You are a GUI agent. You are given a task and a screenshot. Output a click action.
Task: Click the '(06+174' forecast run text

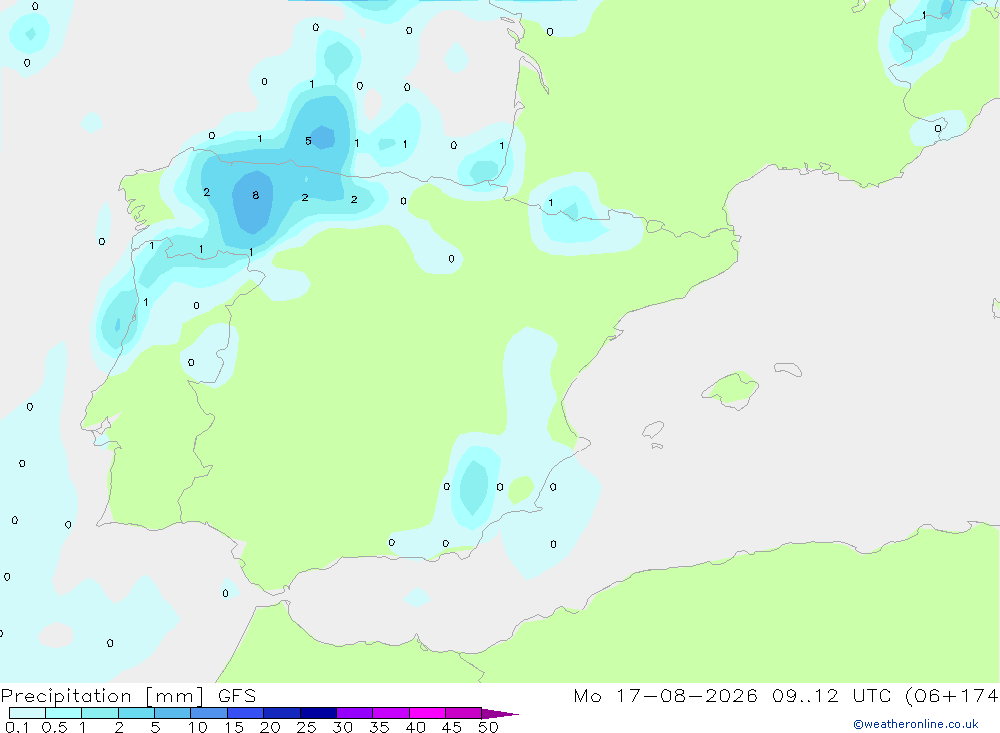[952, 696]
